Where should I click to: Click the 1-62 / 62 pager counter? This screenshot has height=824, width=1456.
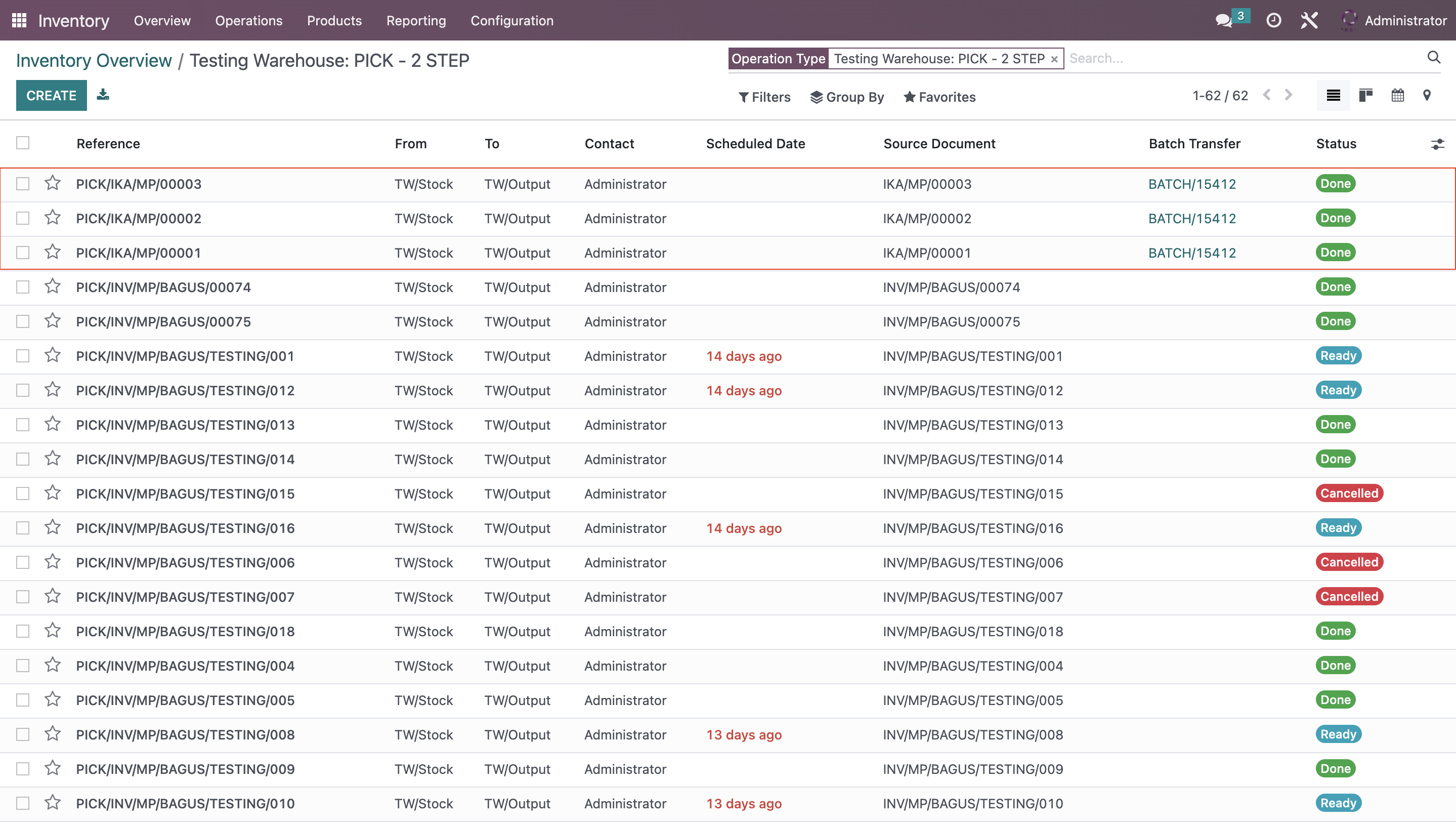(1220, 96)
